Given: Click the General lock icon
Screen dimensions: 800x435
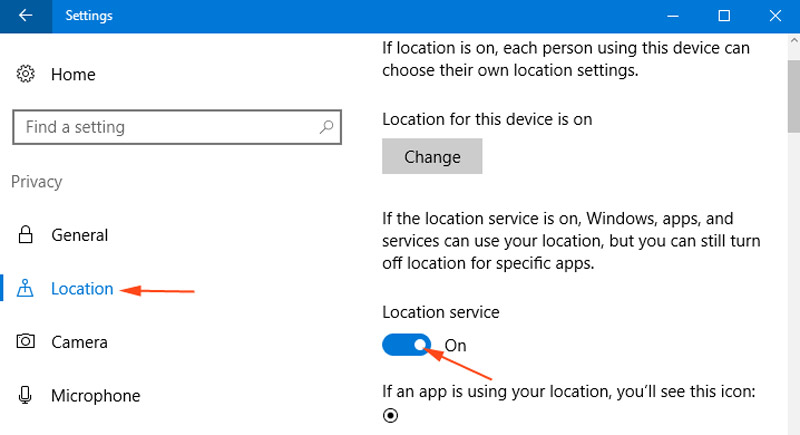Looking at the screenshot, I should coord(26,235).
